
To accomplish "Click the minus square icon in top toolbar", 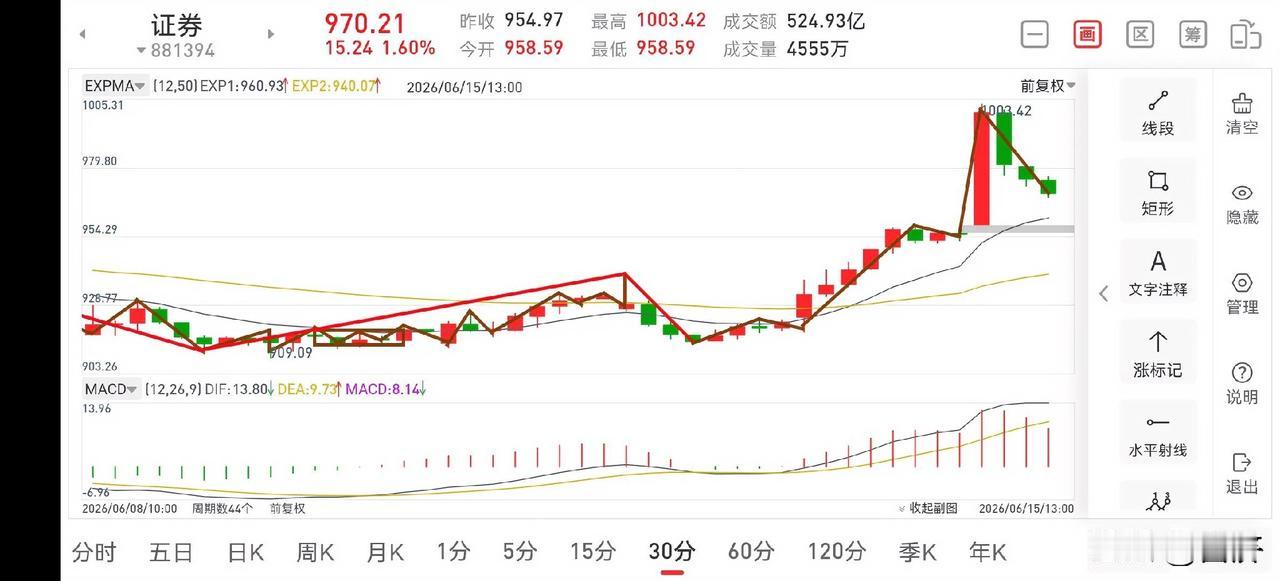I will (1035, 34).
